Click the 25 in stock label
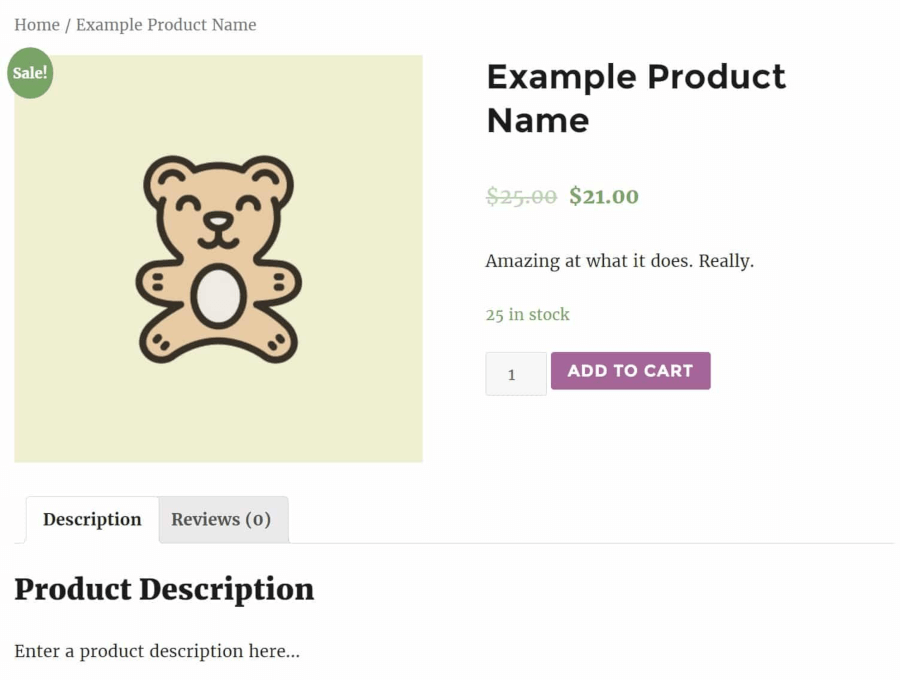Screen dimensions: 900x680 (527, 314)
